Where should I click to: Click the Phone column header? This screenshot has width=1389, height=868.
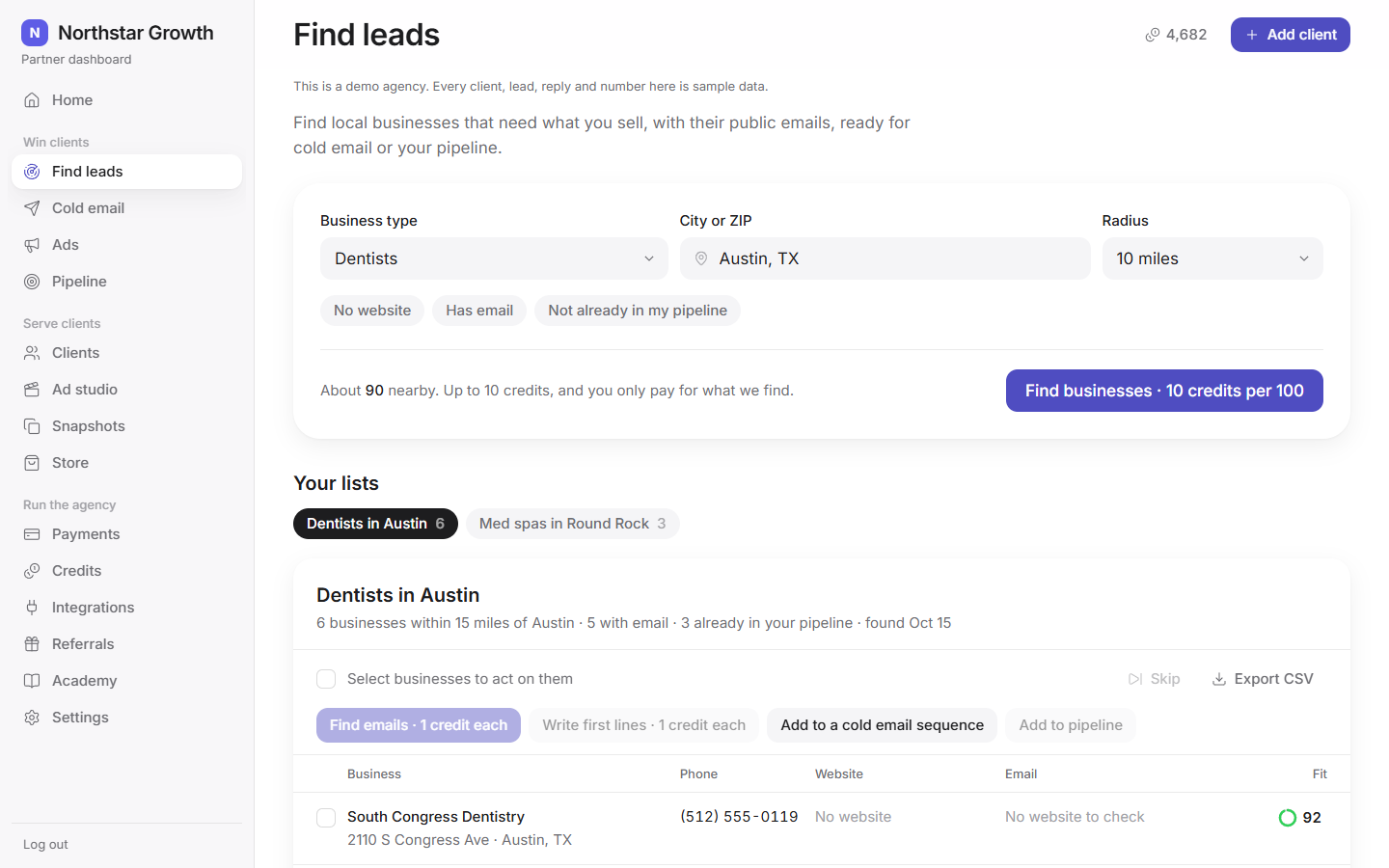pos(698,774)
